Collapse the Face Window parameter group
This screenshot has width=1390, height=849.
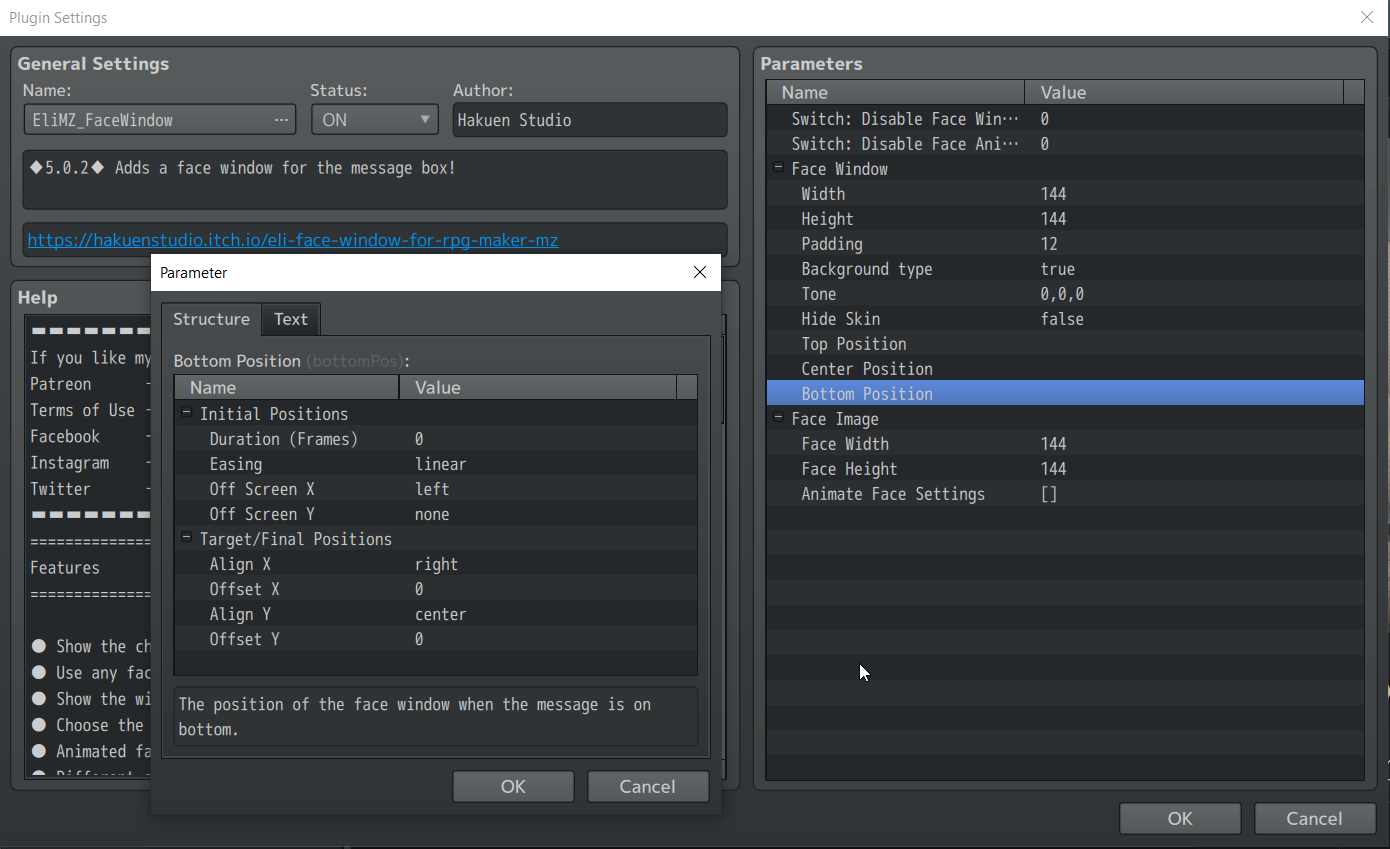point(778,168)
